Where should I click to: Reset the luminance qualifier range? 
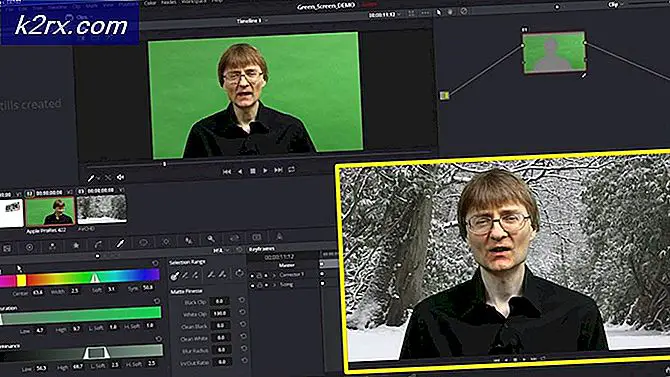tap(159, 339)
